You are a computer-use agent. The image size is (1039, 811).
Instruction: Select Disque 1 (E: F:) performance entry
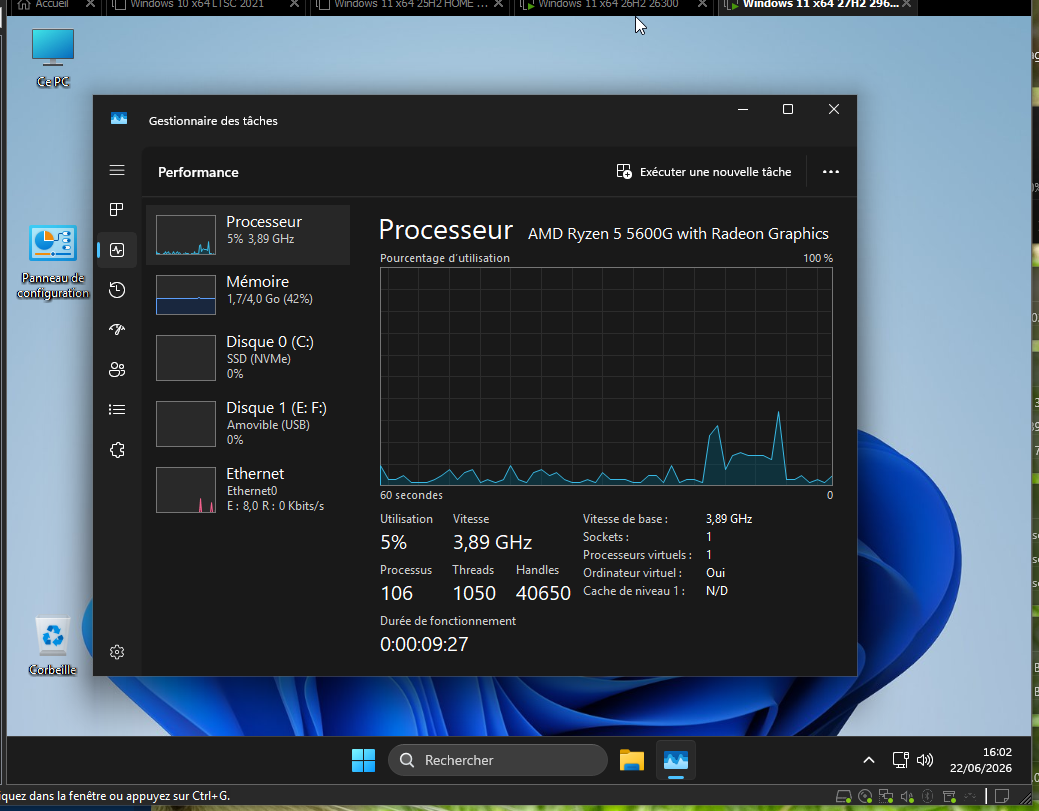click(x=248, y=424)
